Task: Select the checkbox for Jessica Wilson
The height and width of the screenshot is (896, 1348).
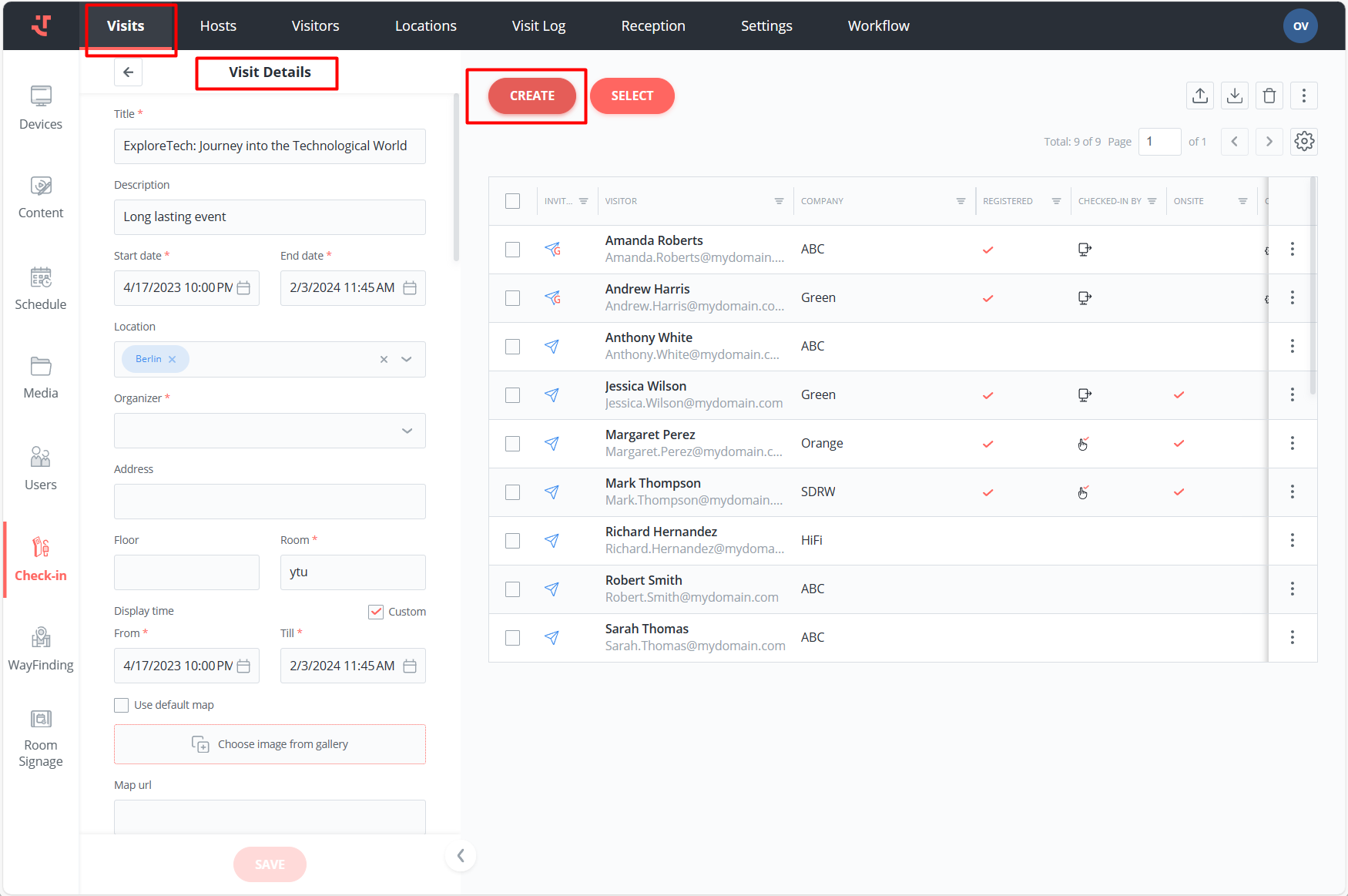Action: [x=513, y=395]
